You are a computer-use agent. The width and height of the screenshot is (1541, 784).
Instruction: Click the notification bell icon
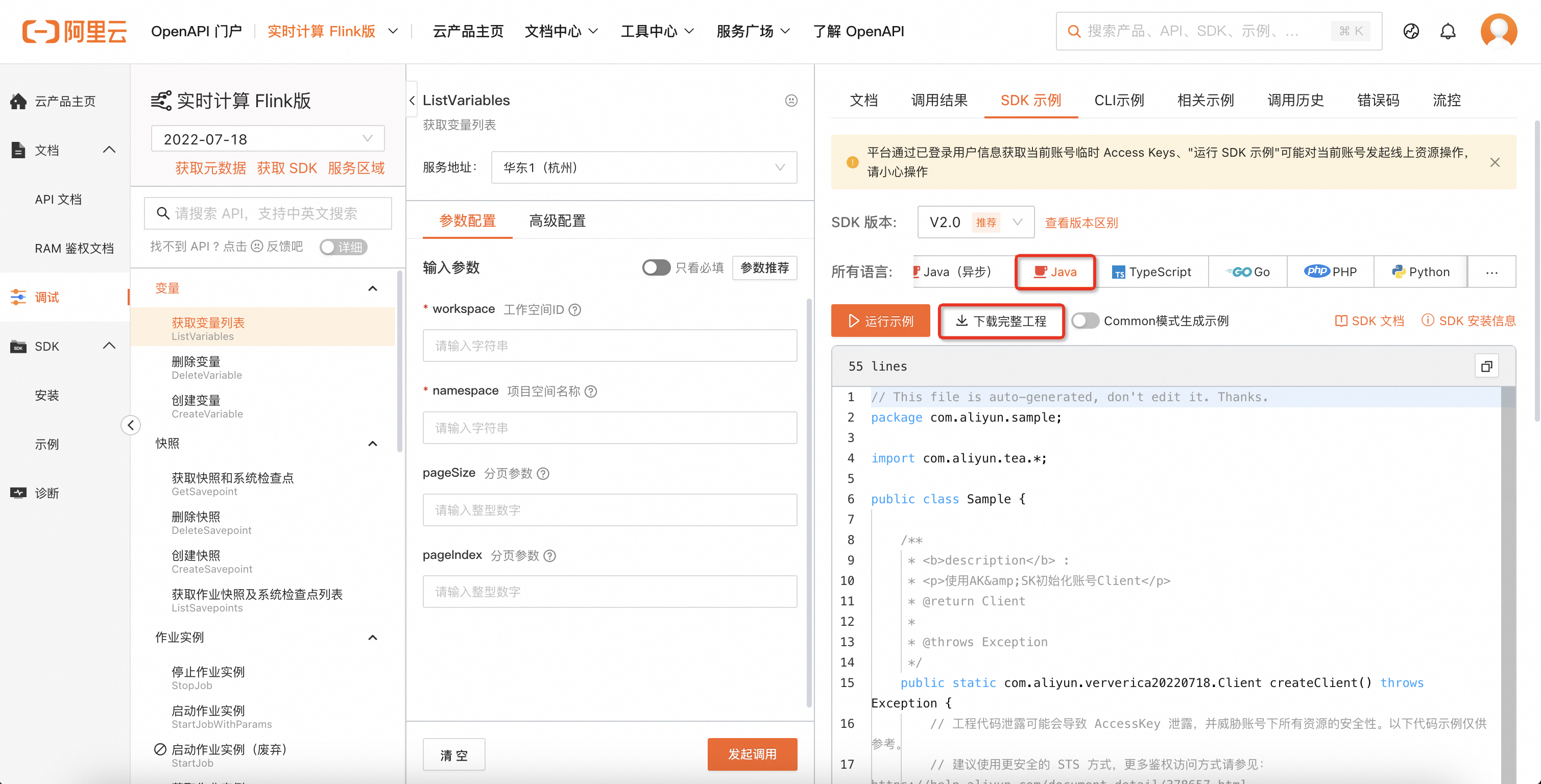[x=1447, y=31]
